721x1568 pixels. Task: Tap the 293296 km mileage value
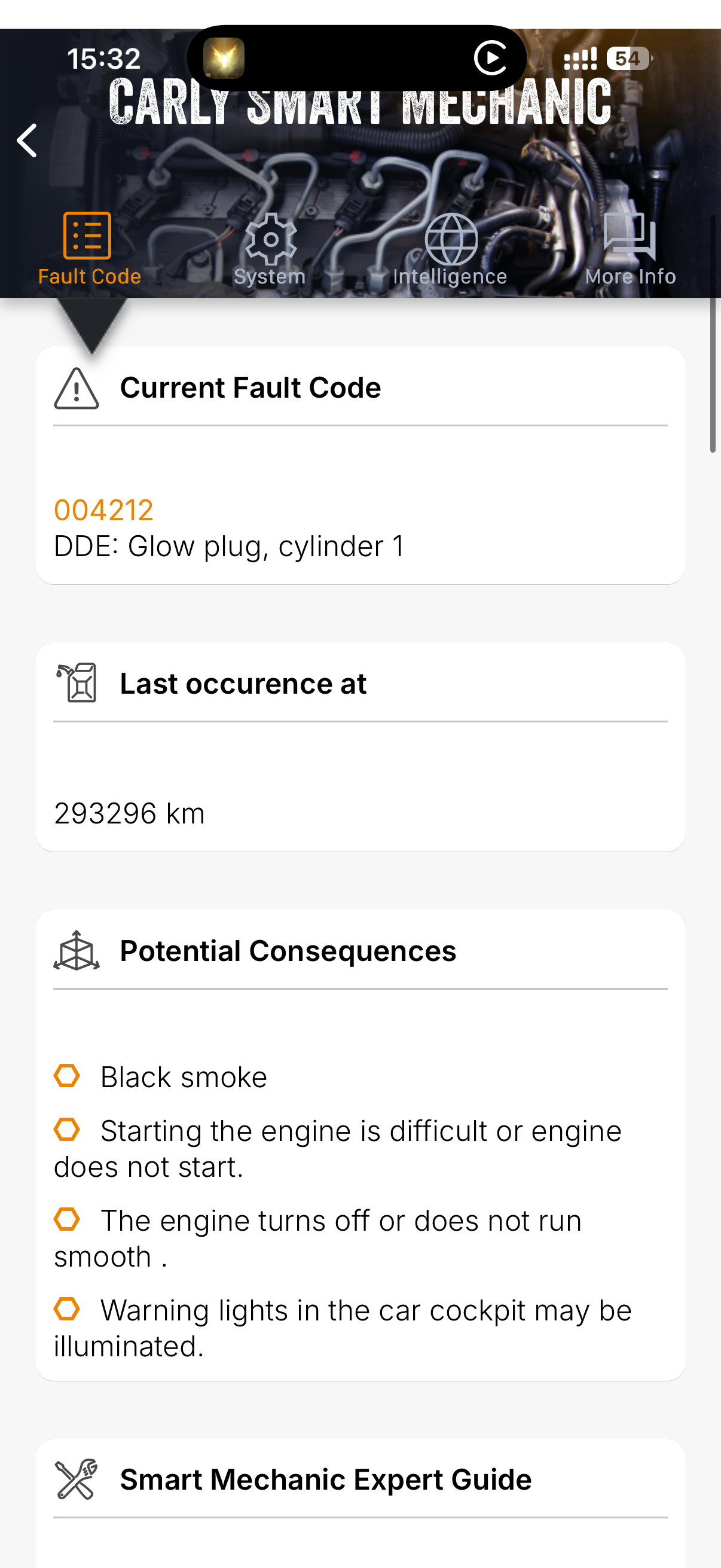click(x=130, y=813)
